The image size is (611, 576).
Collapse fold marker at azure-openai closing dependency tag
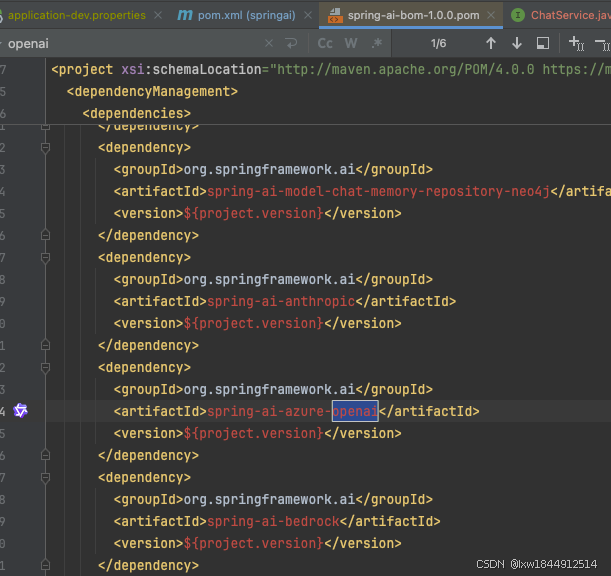[x=45, y=455]
